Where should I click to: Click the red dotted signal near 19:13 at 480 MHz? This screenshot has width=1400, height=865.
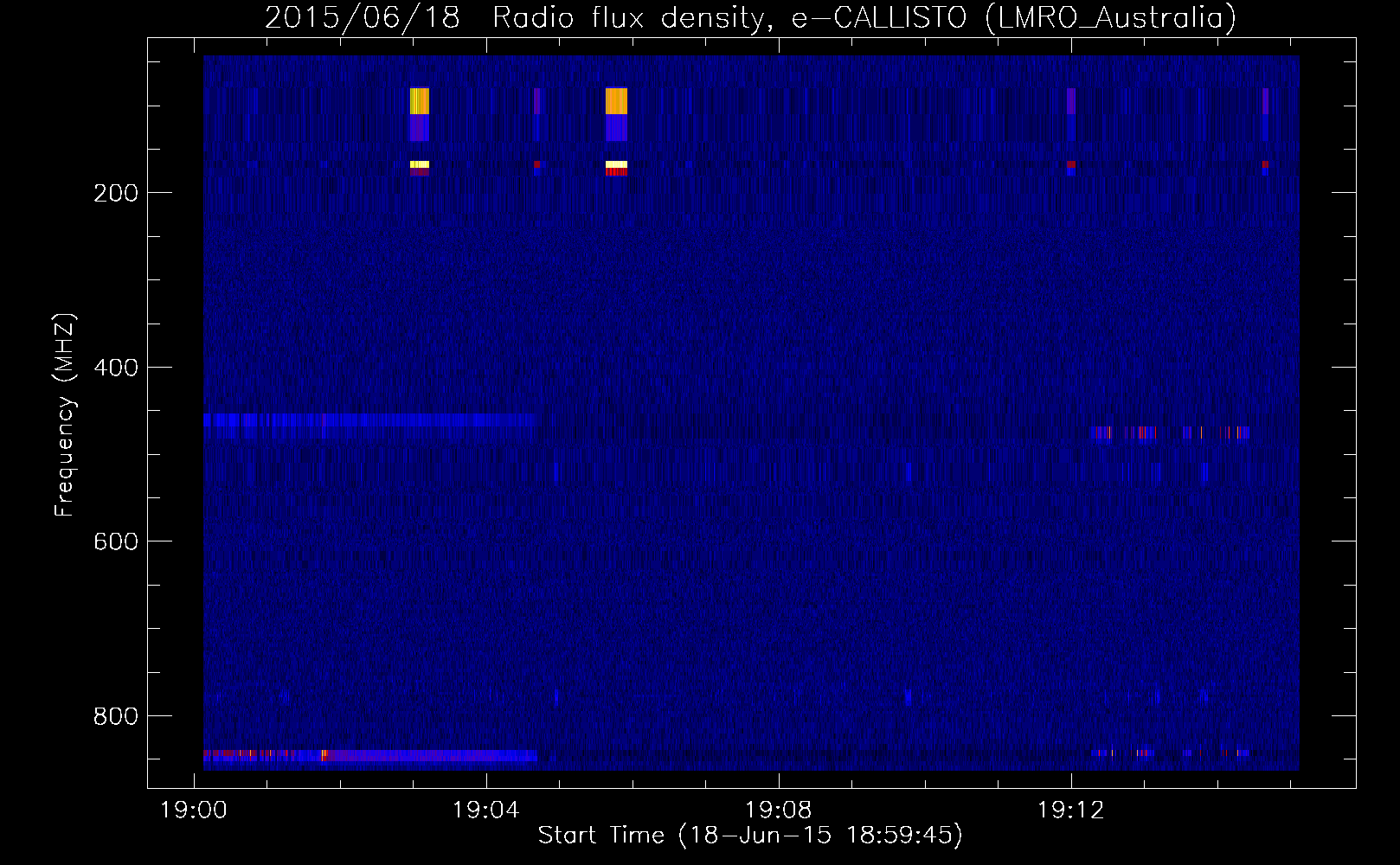[x=1170, y=432]
